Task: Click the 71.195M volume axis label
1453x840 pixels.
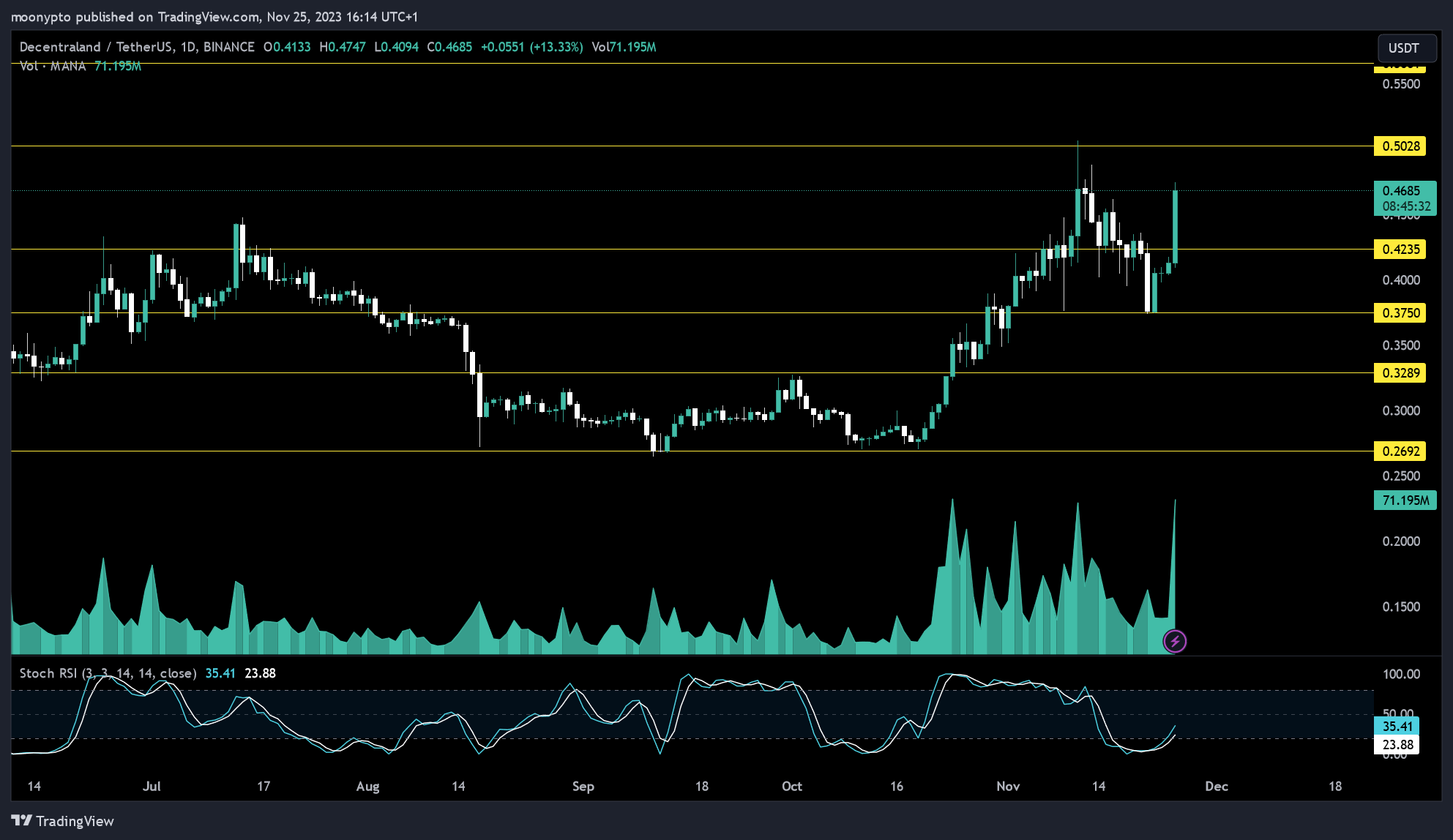Action: [1405, 500]
